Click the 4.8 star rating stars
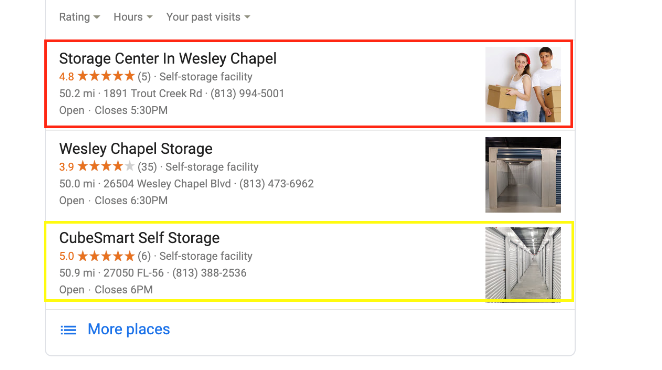Image resolution: width=662 pixels, height=370 pixels. coord(106,76)
